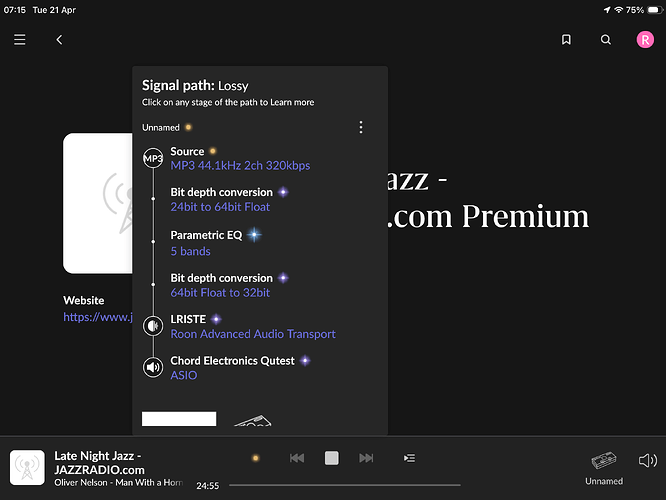
Task: Click the Signal path: Lossy heading
Action: coord(195,86)
